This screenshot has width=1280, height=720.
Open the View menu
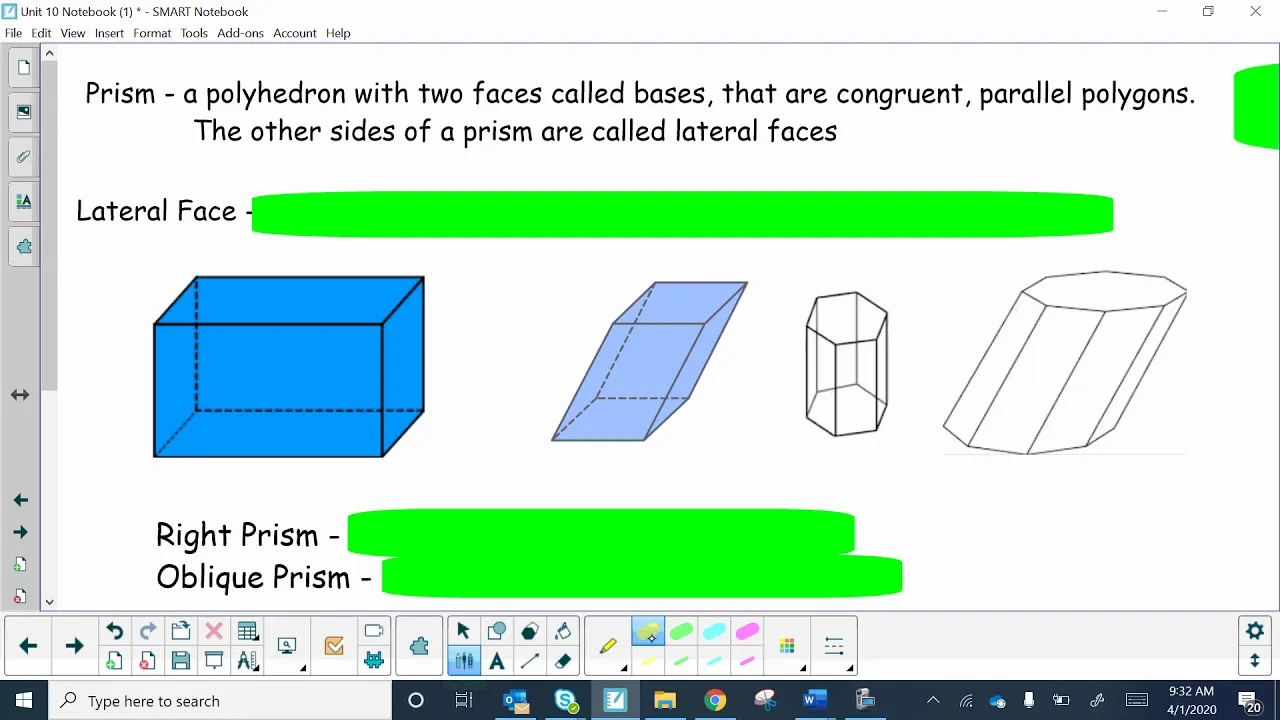point(73,33)
